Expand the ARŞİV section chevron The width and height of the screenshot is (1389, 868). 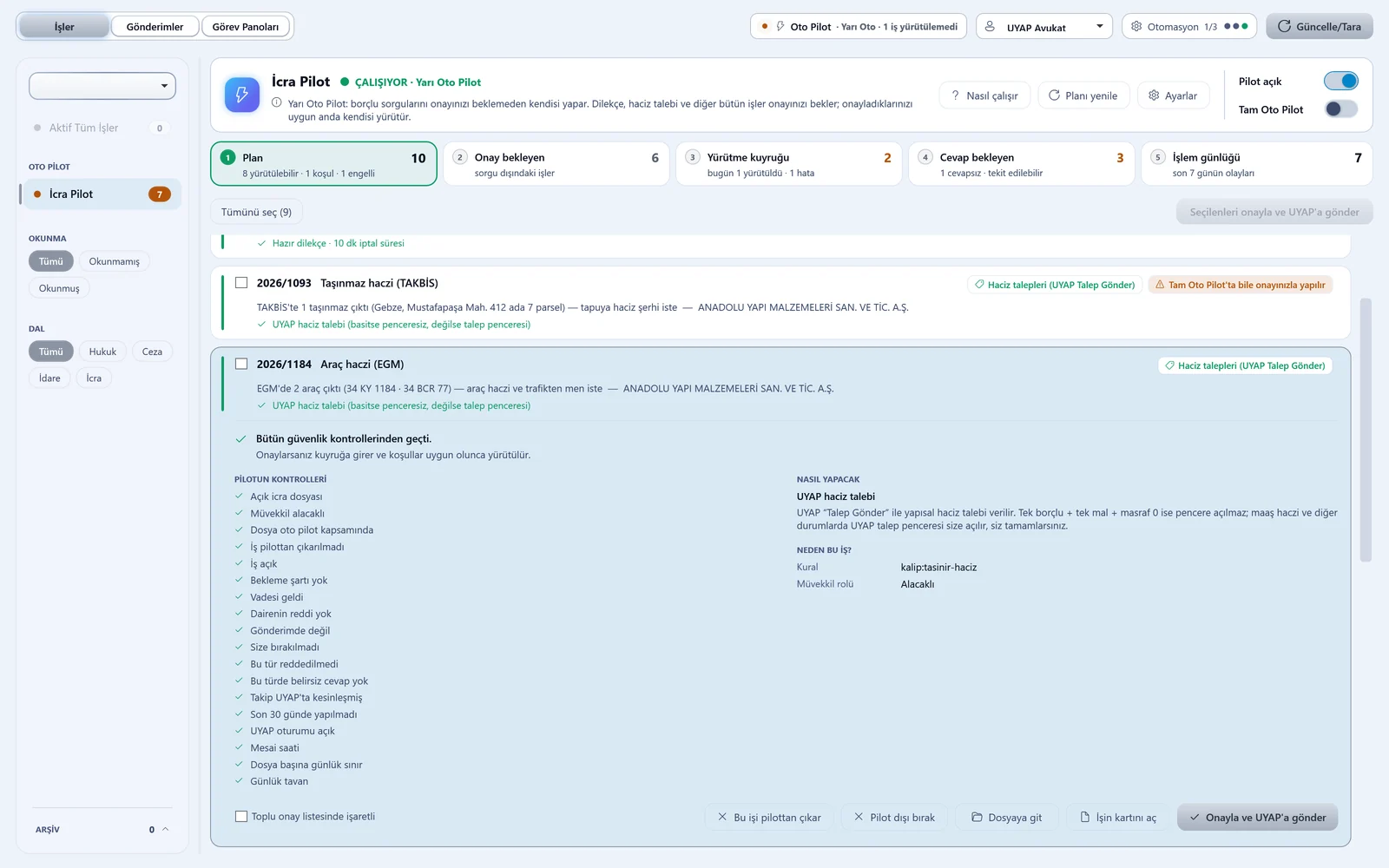165,829
